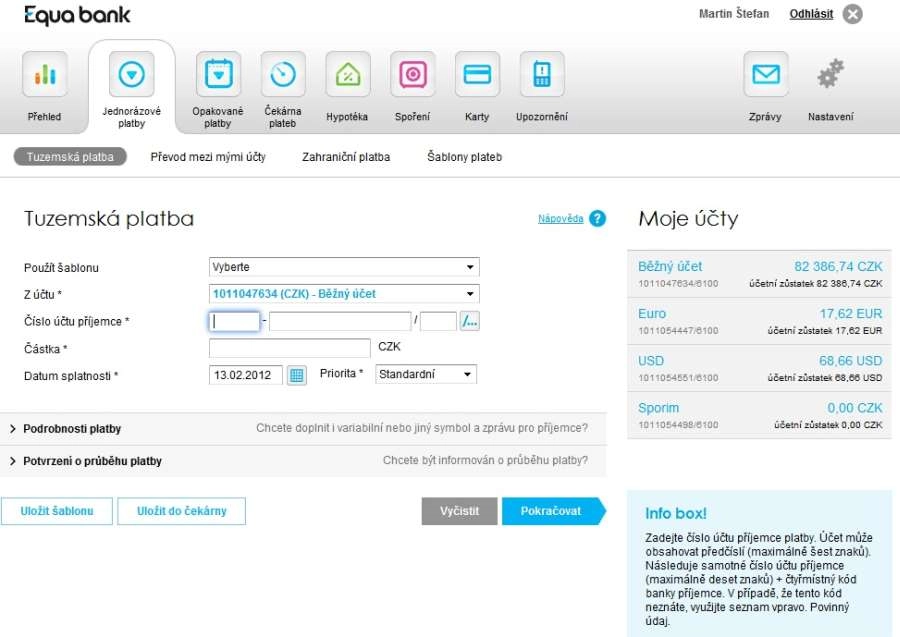Open Opakované platby calendar icon
Viewport: 900px width, 637px height.
[x=218, y=74]
